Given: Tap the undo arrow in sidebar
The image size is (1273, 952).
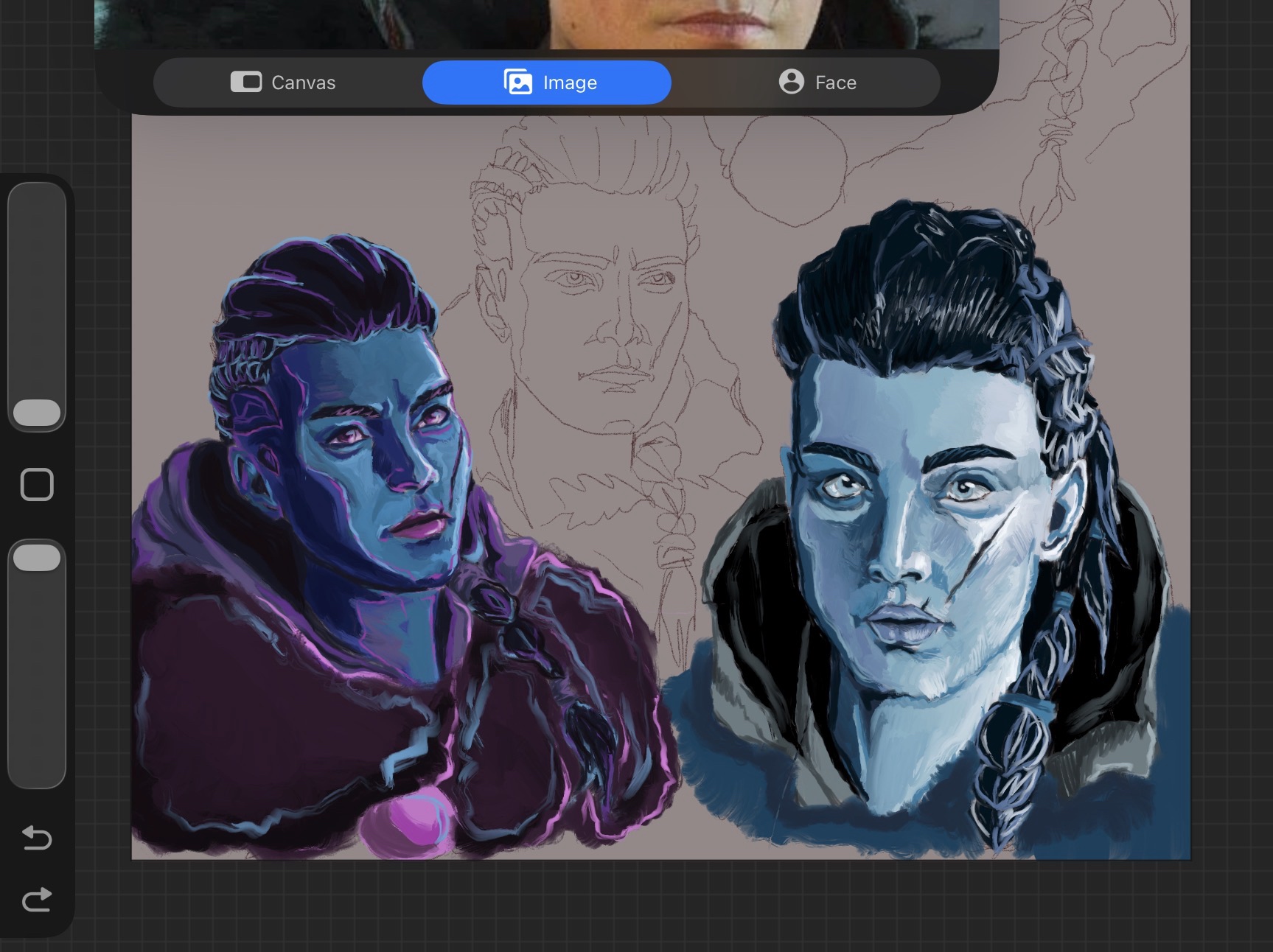Looking at the screenshot, I should click(x=37, y=838).
